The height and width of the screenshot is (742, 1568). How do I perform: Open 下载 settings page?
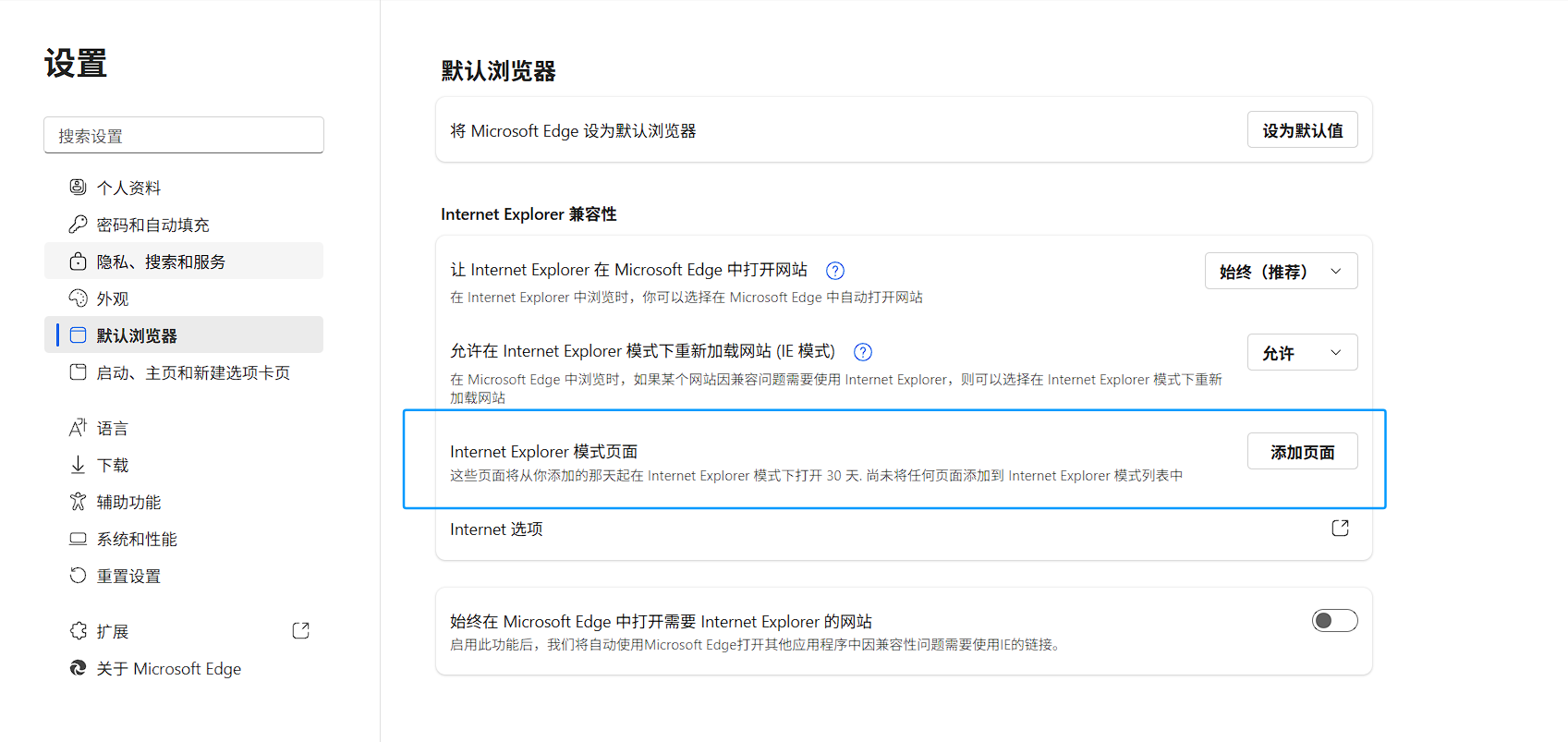click(184, 465)
